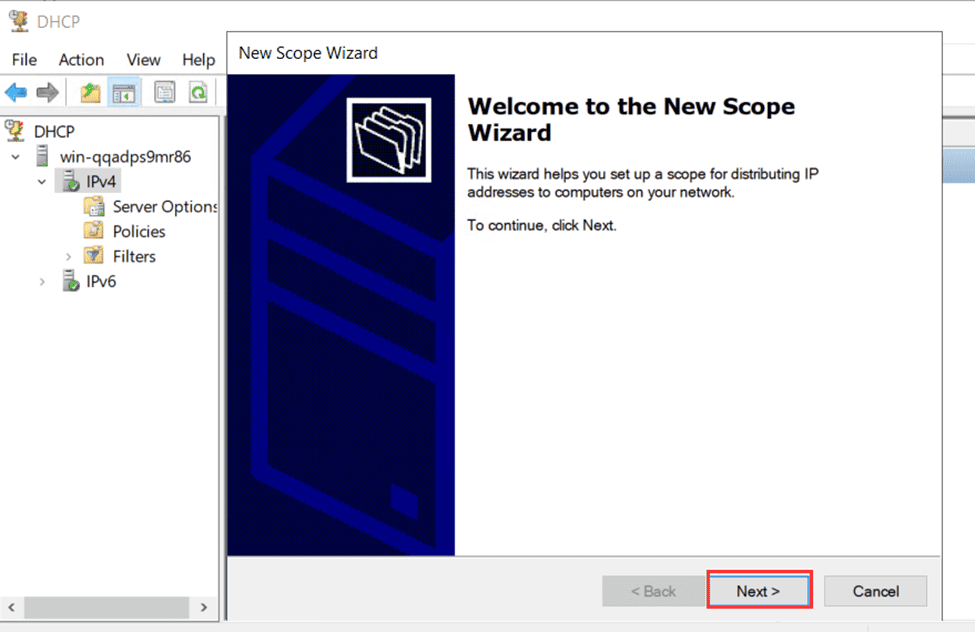Screen dimensions: 975x632
Task: Open the View menu
Action: pos(143,60)
